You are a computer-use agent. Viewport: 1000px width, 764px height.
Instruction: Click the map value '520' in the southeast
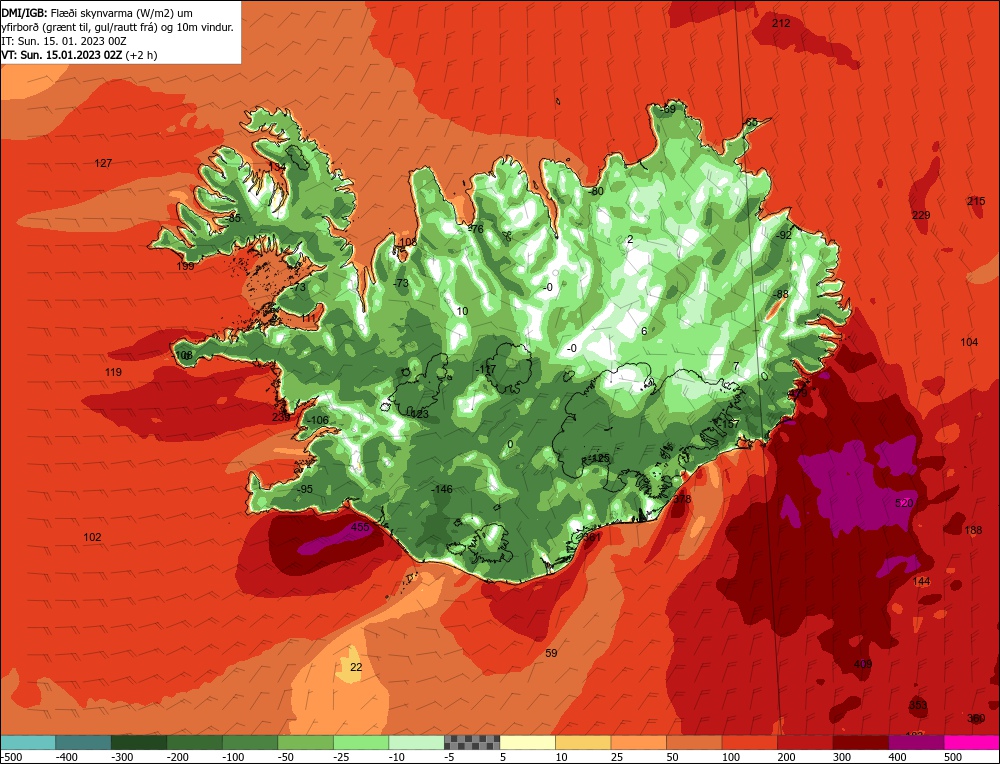[x=904, y=503]
